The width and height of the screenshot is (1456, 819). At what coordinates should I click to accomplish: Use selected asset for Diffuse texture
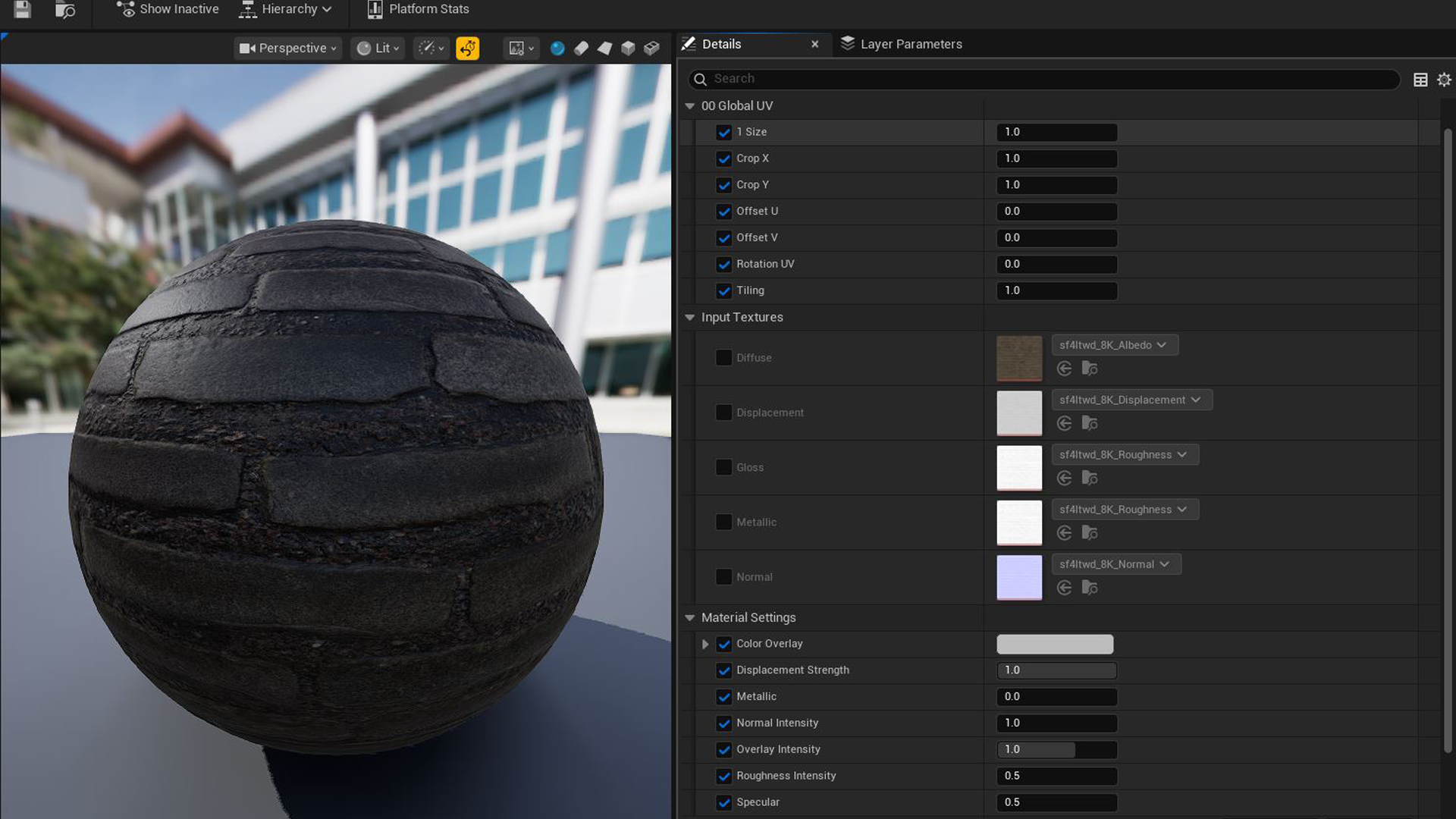click(1065, 369)
